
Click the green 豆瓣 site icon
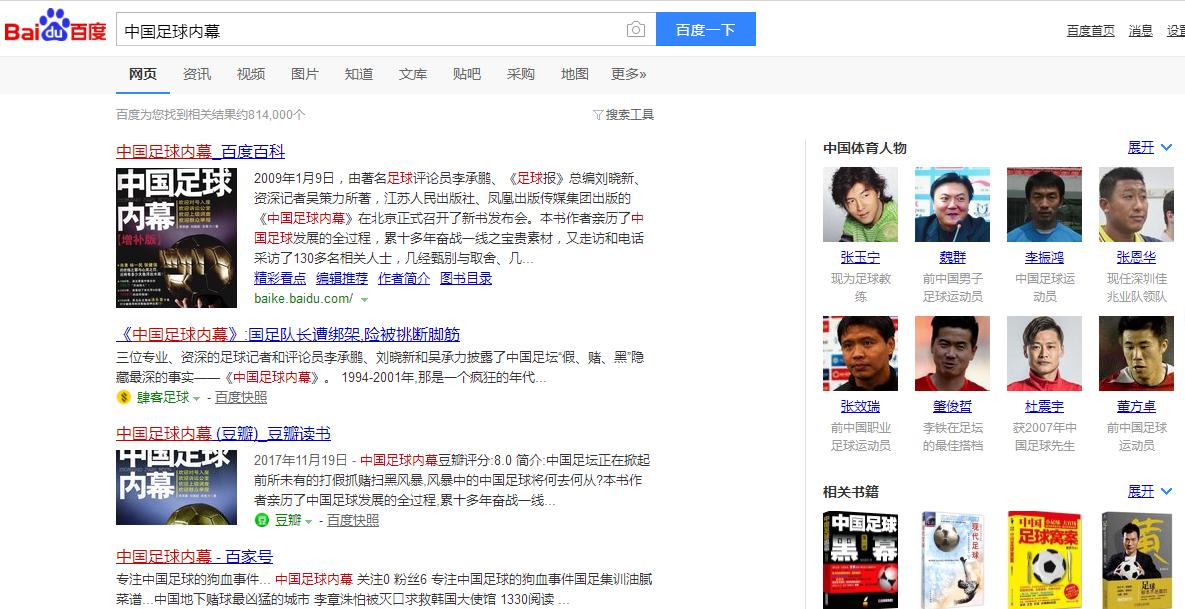[x=264, y=522]
